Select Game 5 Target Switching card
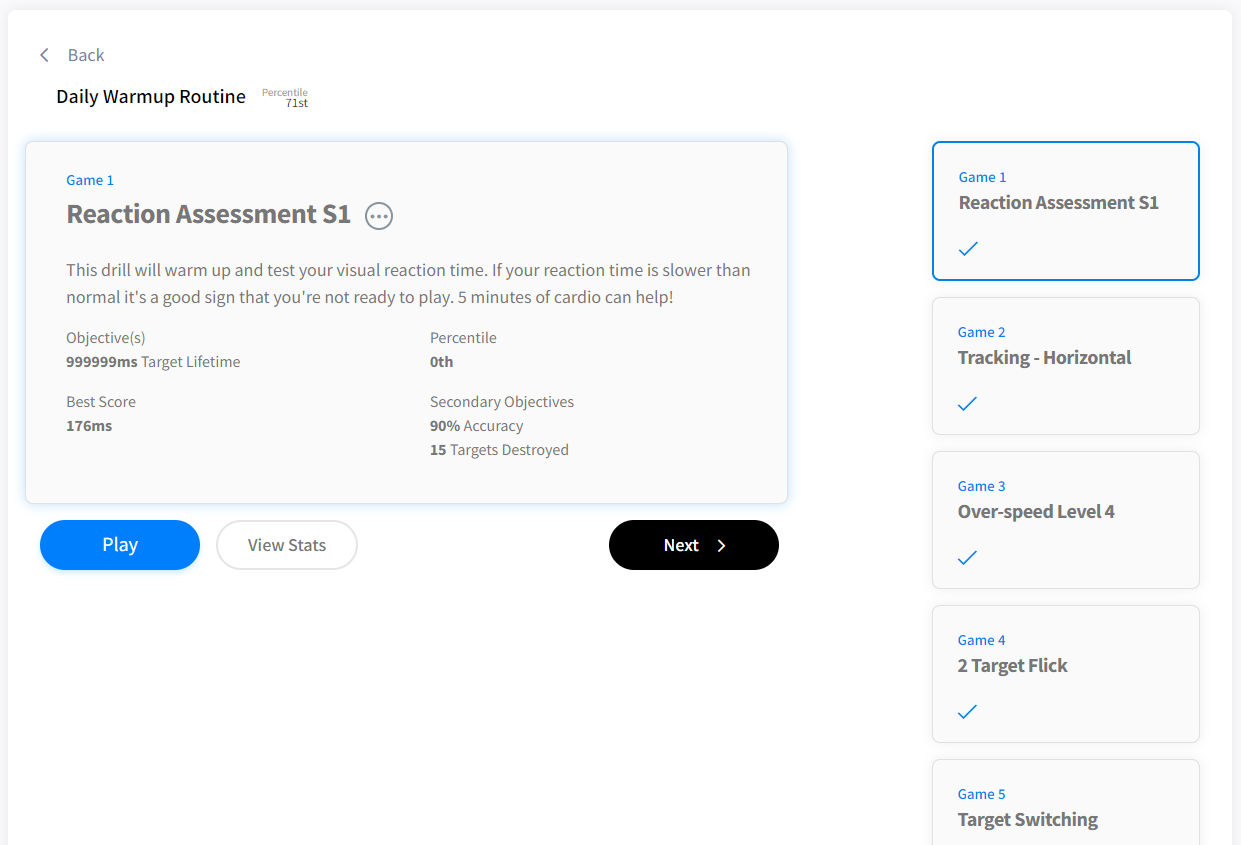This screenshot has height=845, width=1241. (1065, 805)
